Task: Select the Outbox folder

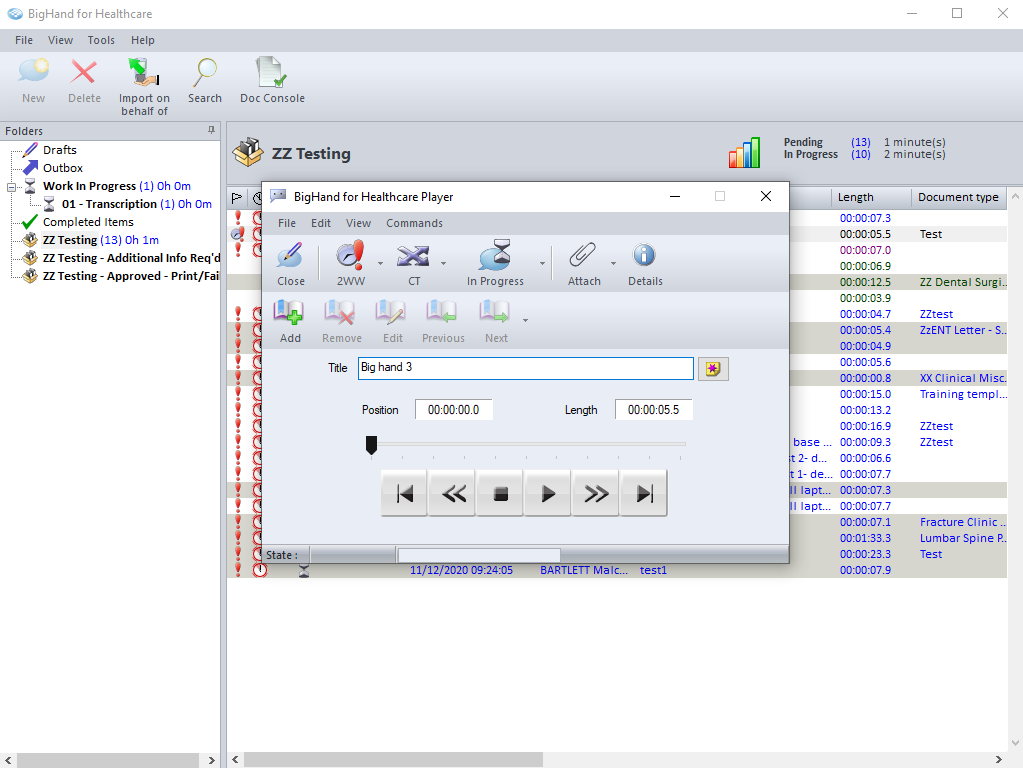Action: coord(63,168)
